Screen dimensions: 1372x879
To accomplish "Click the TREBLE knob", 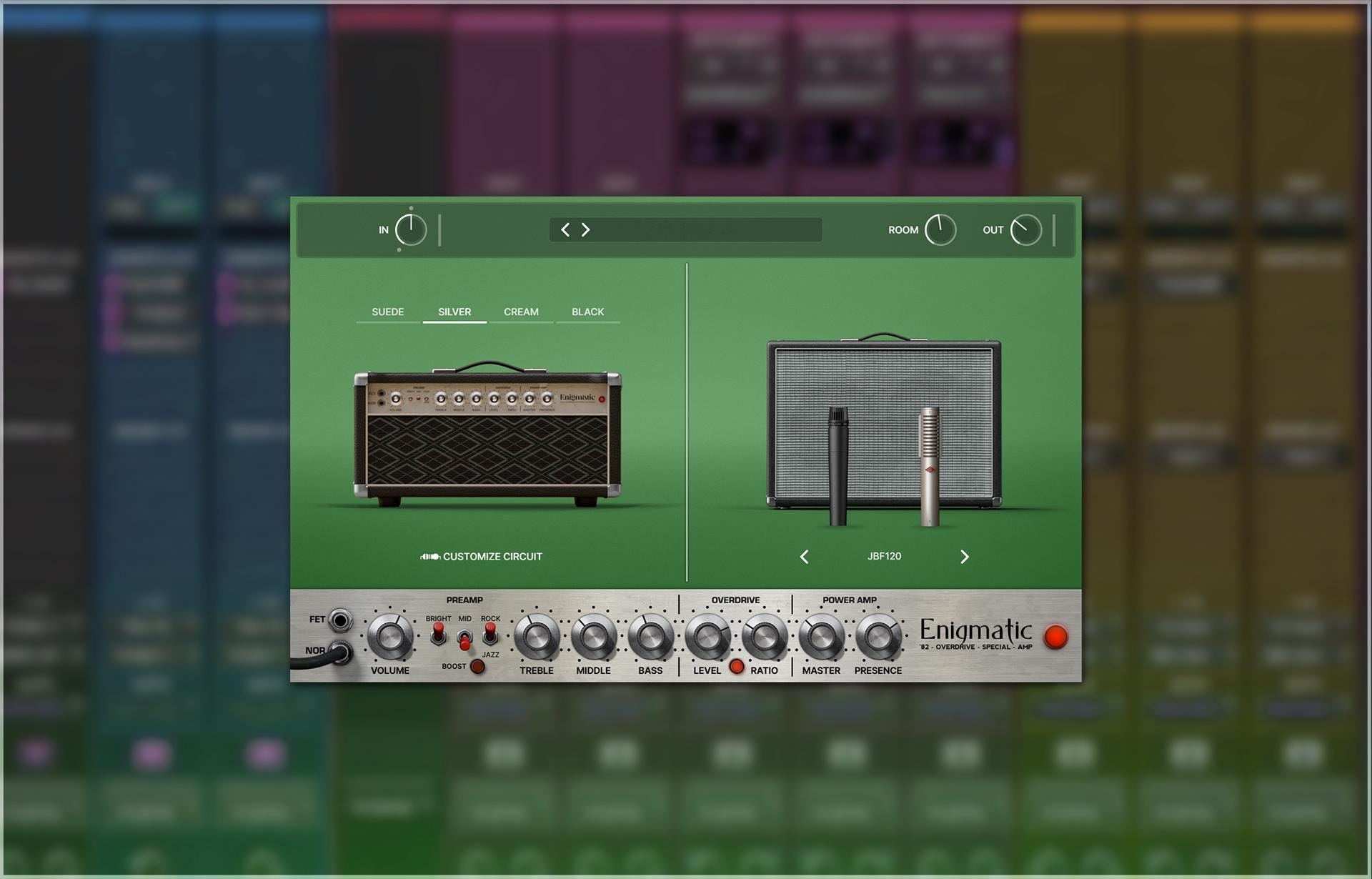I will tap(537, 636).
